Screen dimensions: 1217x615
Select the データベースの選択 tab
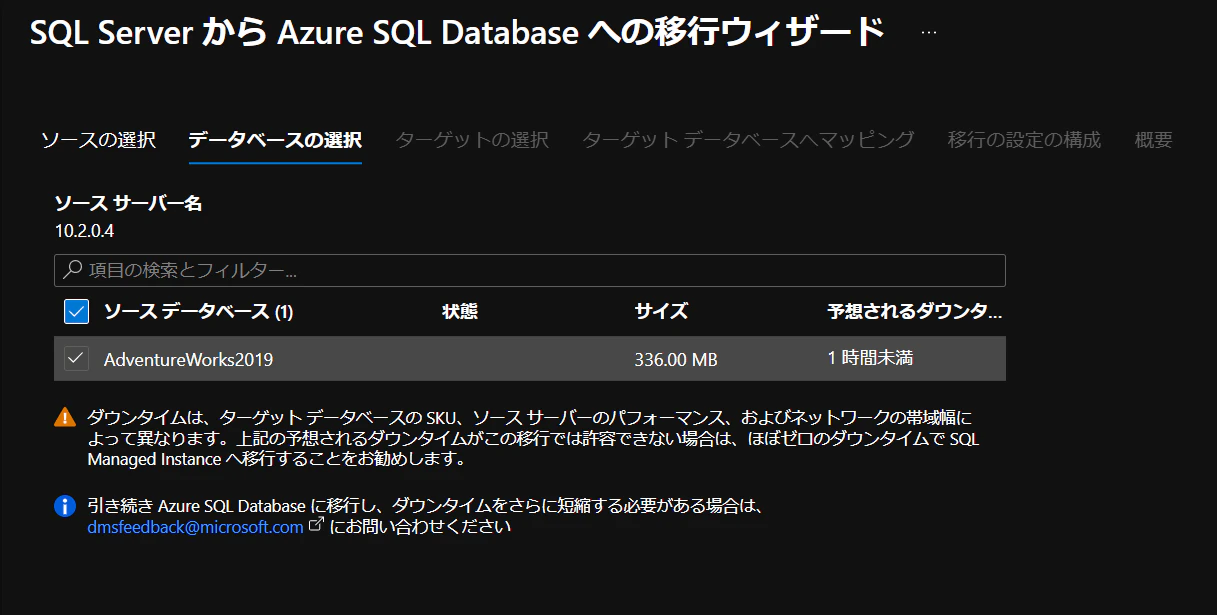(275, 140)
